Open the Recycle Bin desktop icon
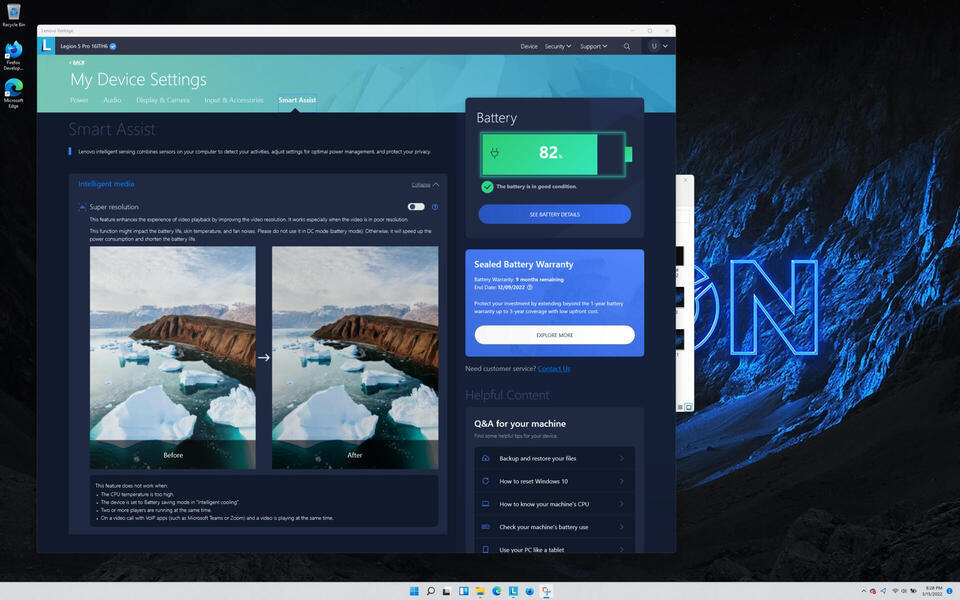The width and height of the screenshot is (960, 600). coord(13,15)
